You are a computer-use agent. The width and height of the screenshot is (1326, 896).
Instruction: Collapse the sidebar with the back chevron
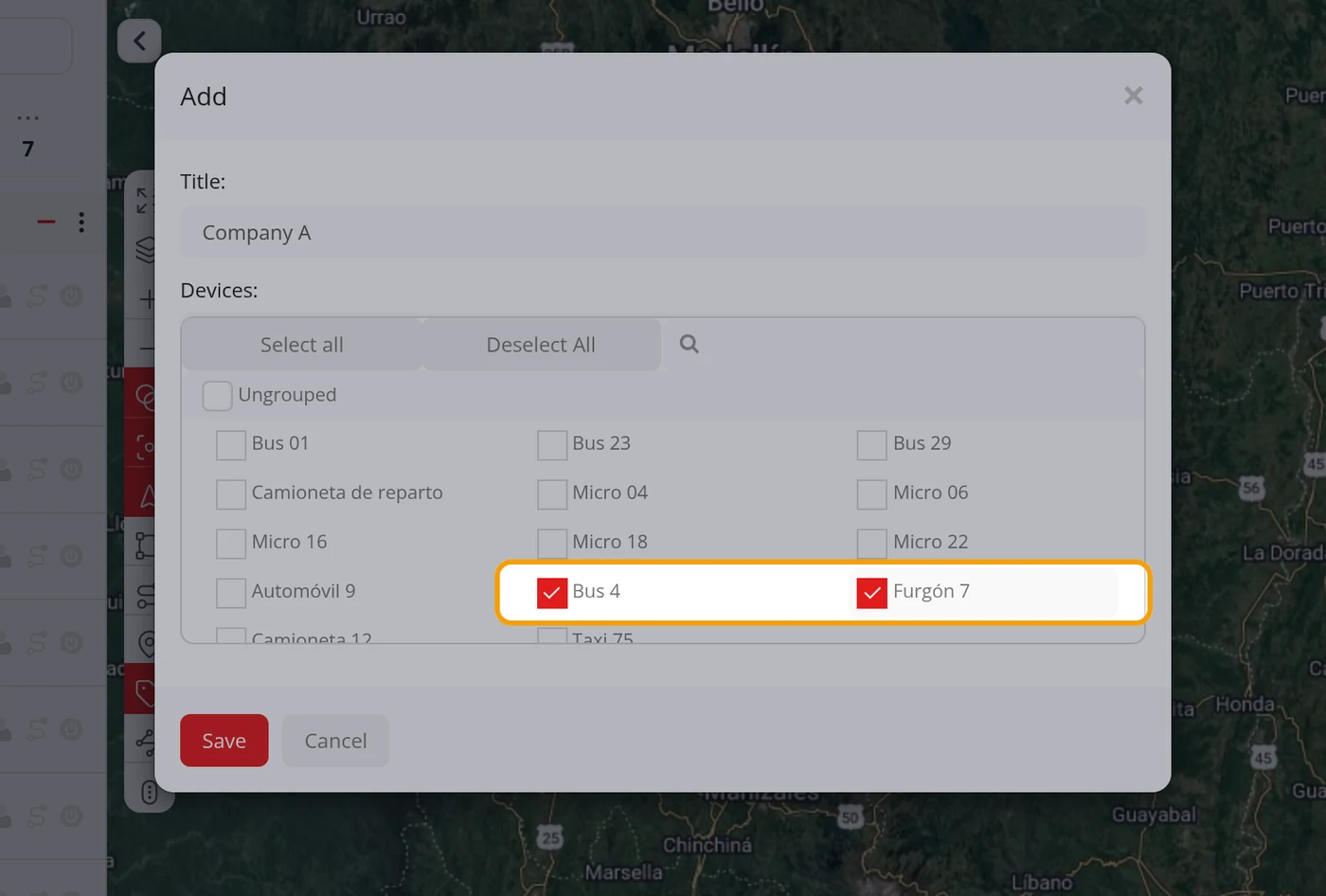tap(139, 41)
